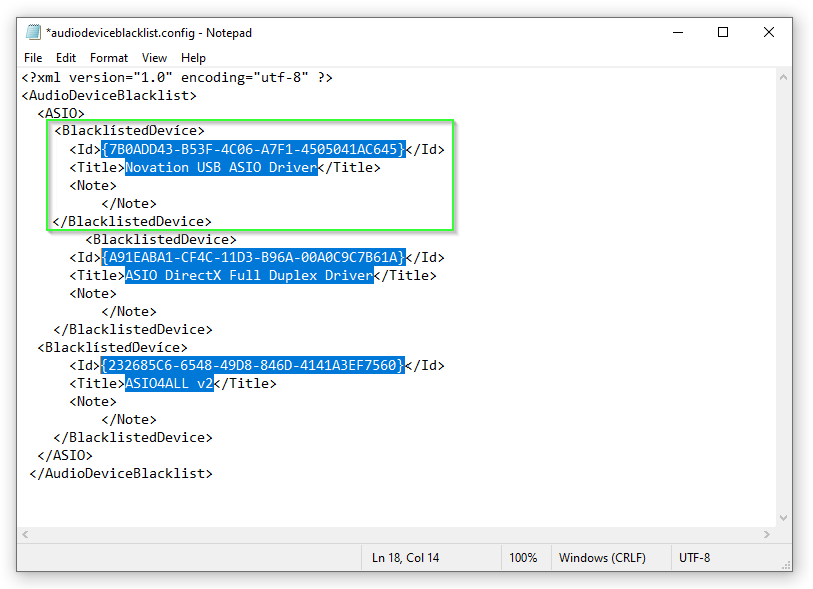Click the Ln 18, Col 14 indicator
813x589 pixels.
coord(405,558)
